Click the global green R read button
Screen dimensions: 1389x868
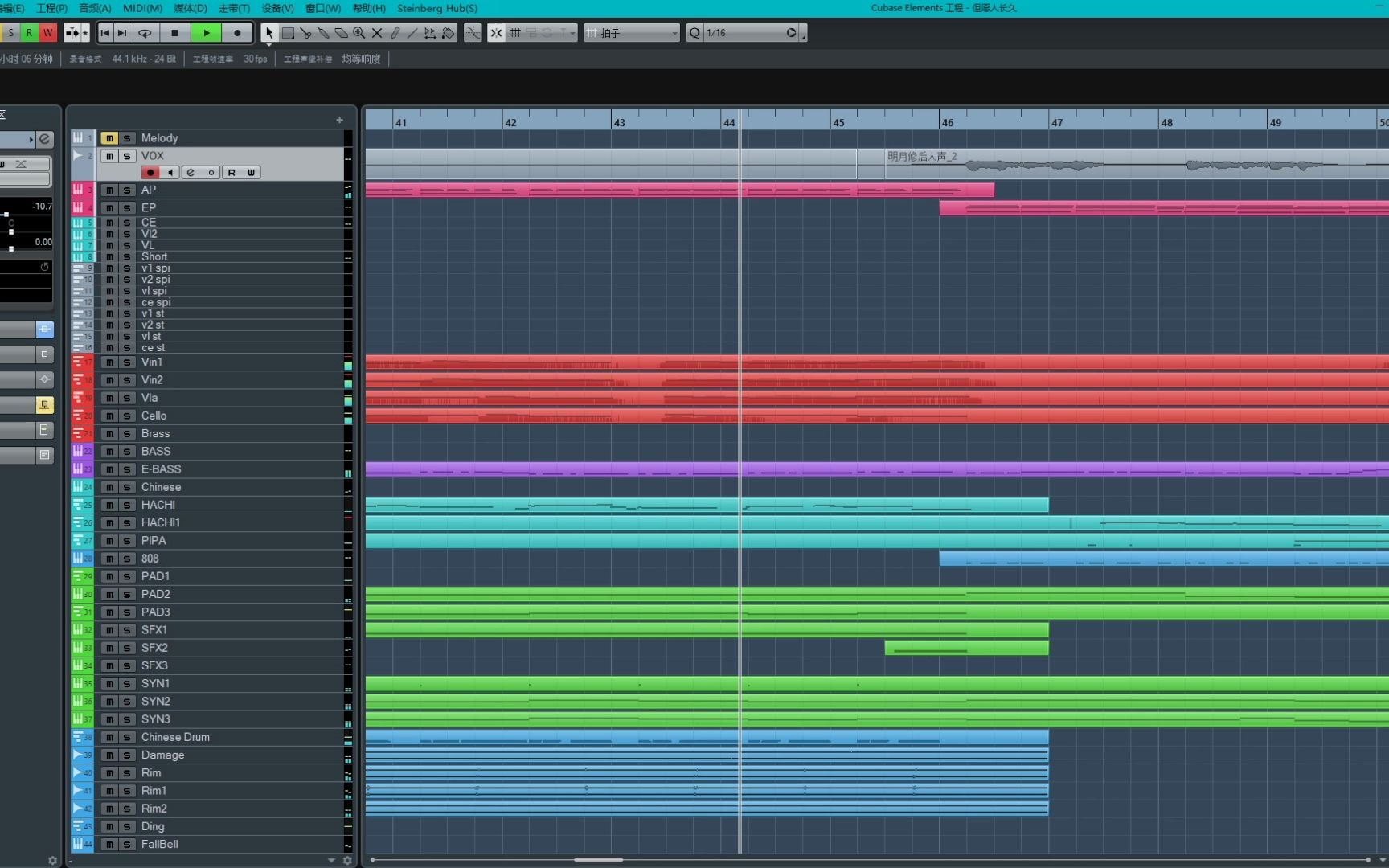[30, 33]
